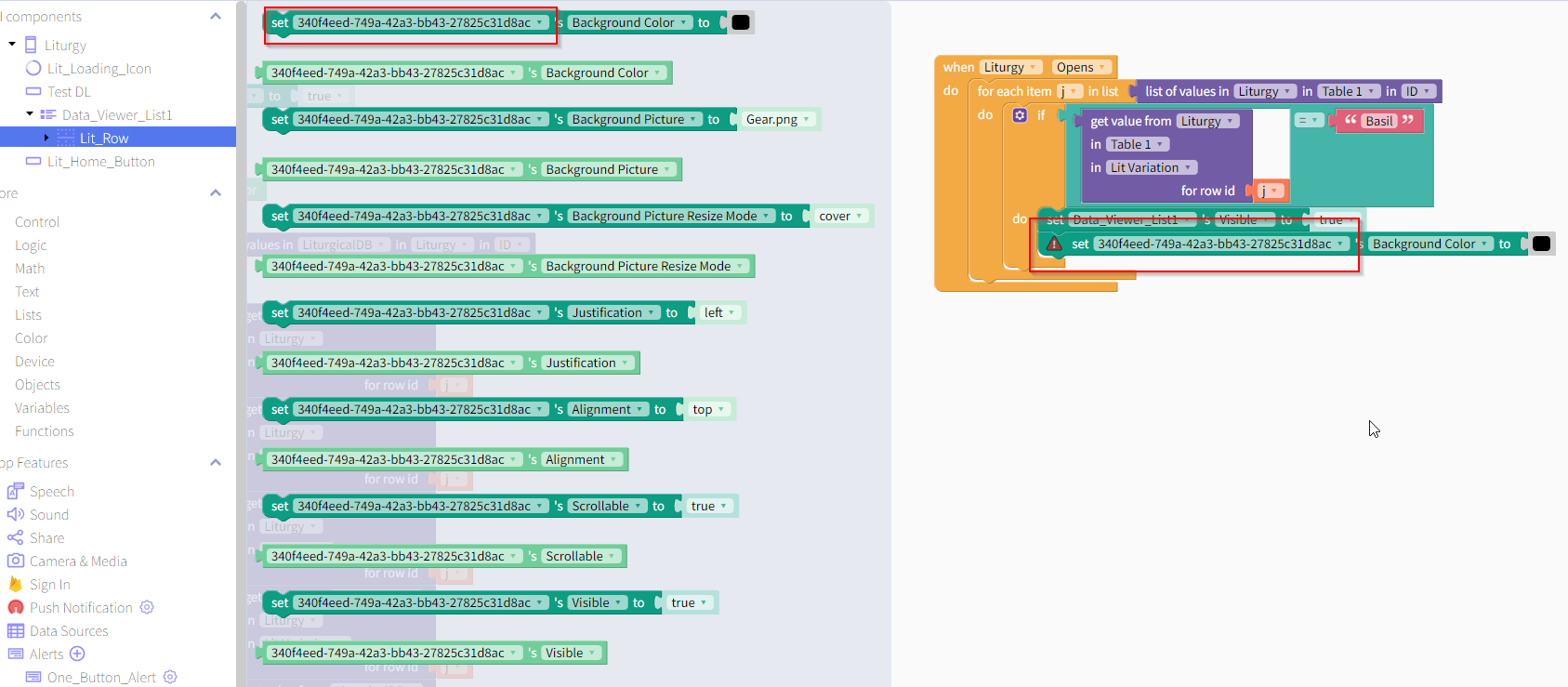Screen dimensions: 1568x687
Task: Collapse Data_Viewer_List1 tree arrow
Action: point(30,114)
